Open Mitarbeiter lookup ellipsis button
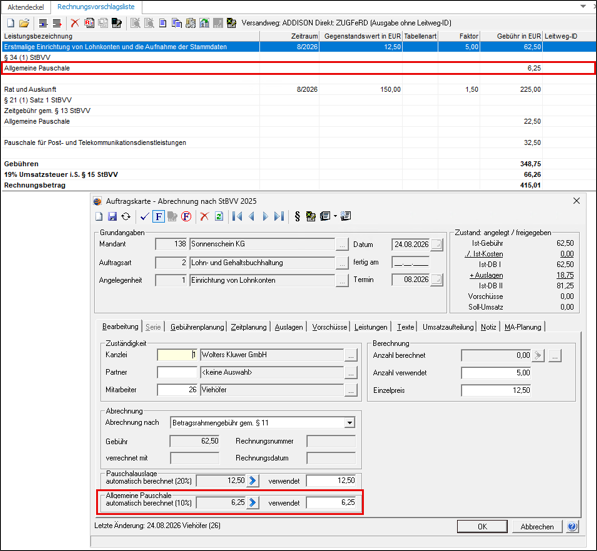Screen dimensions: 597x551 (351, 390)
